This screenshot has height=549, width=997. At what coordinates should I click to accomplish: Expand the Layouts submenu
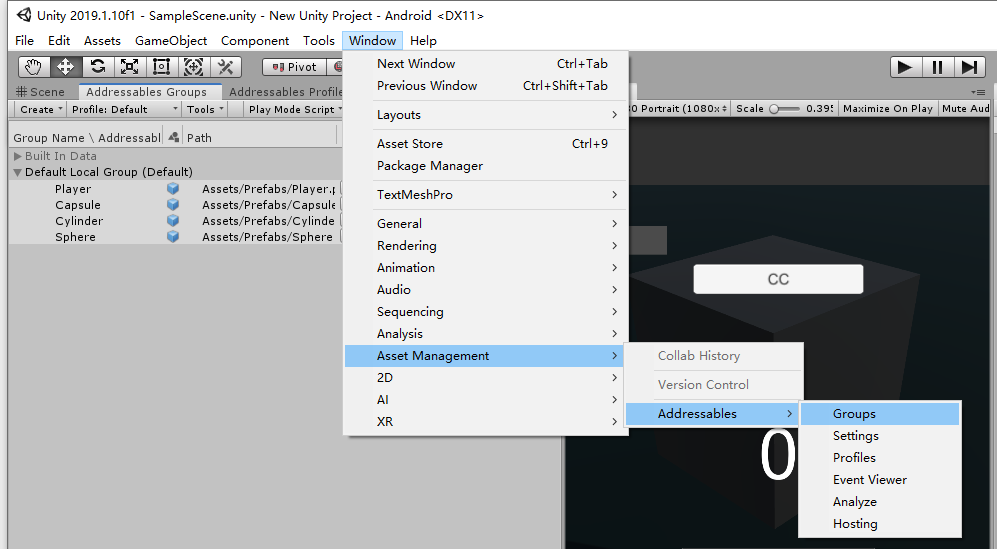pyautogui.click(x=486, y=115)
